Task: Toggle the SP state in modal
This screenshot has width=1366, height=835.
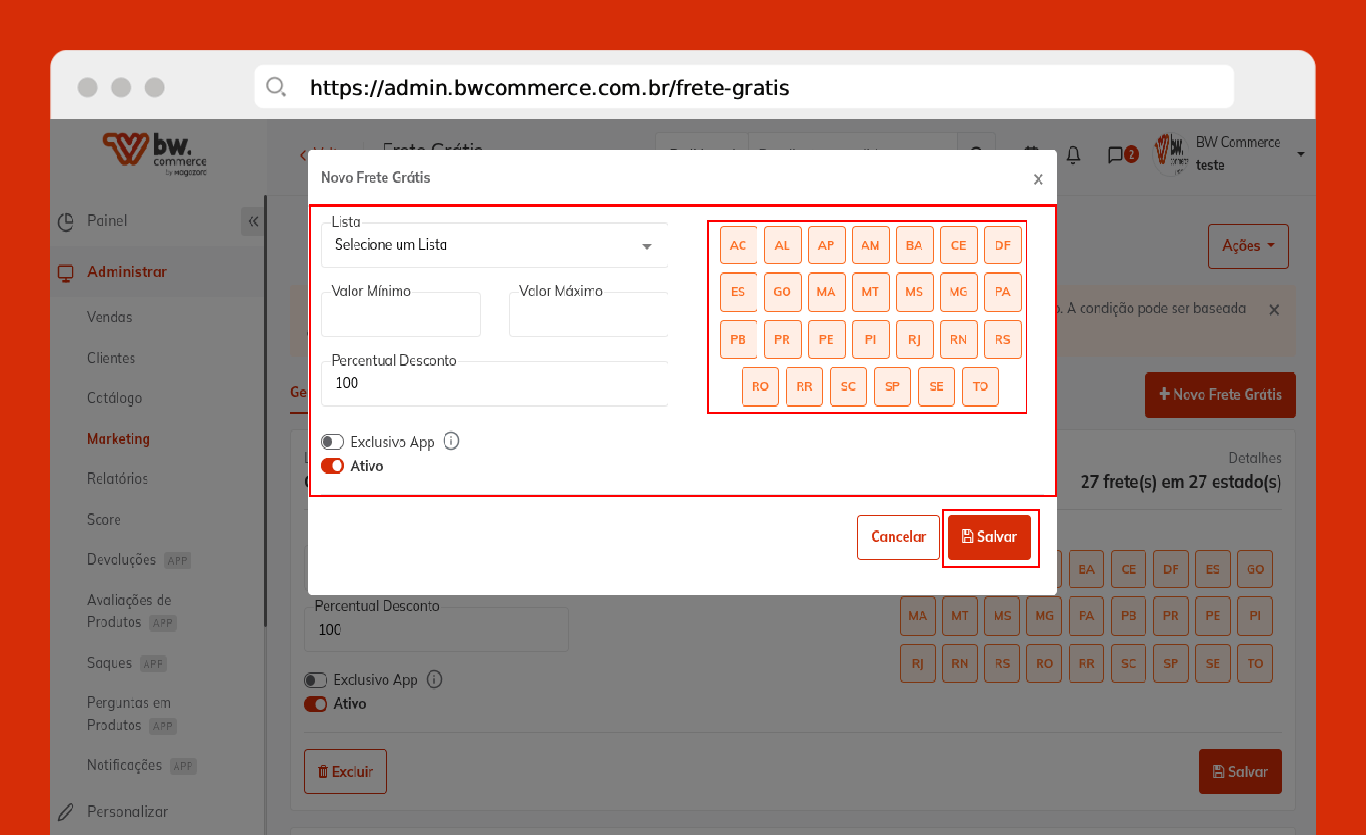Action: pos(892,387)
